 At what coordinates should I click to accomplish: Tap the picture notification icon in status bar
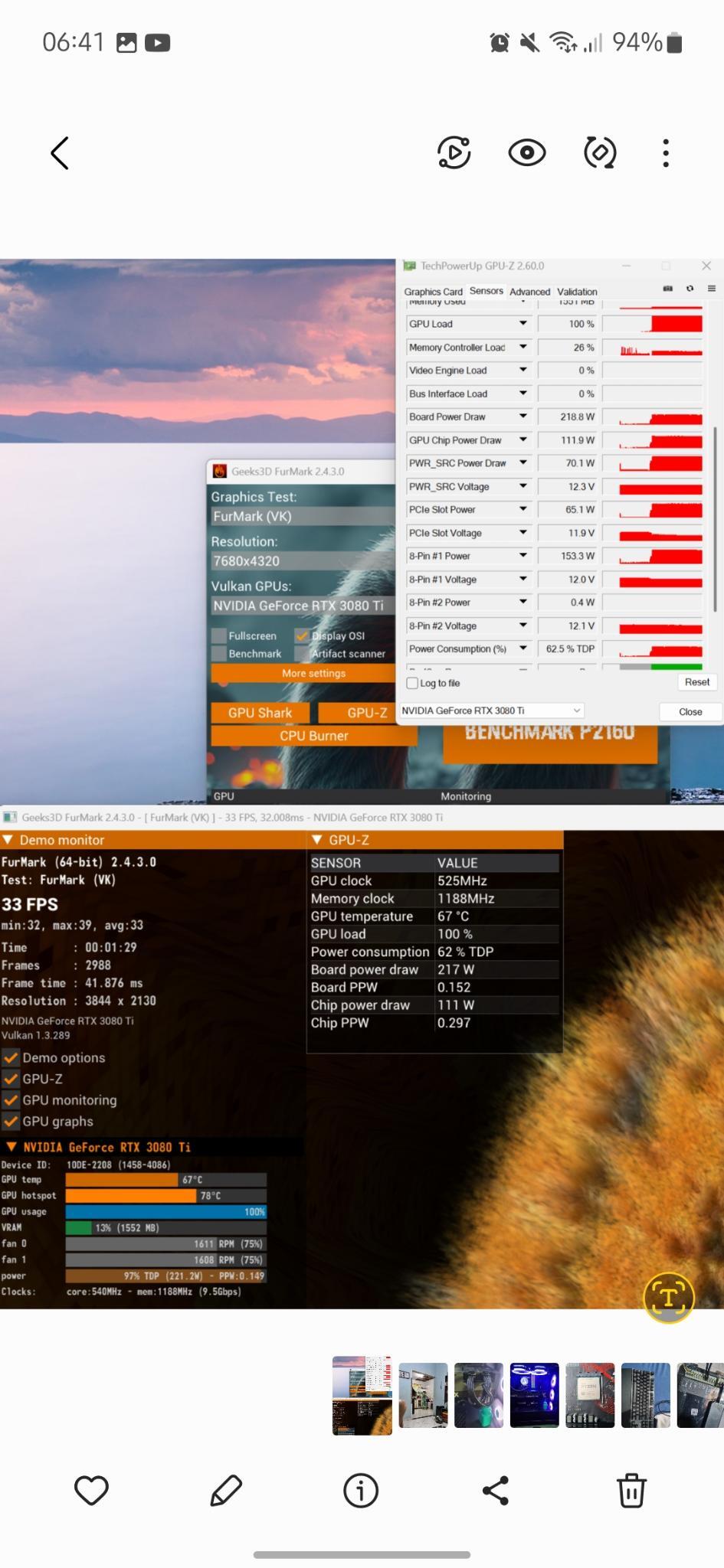(126, 43)
